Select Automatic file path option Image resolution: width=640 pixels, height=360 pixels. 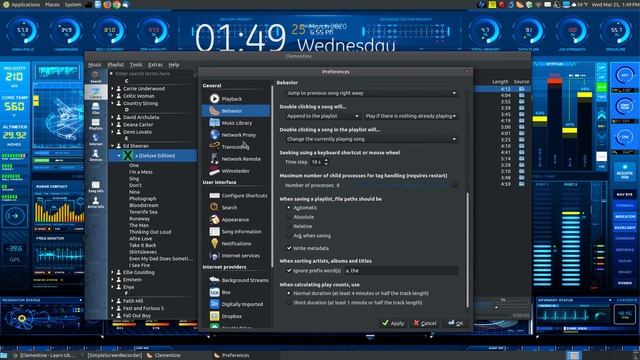click(302, 208)
